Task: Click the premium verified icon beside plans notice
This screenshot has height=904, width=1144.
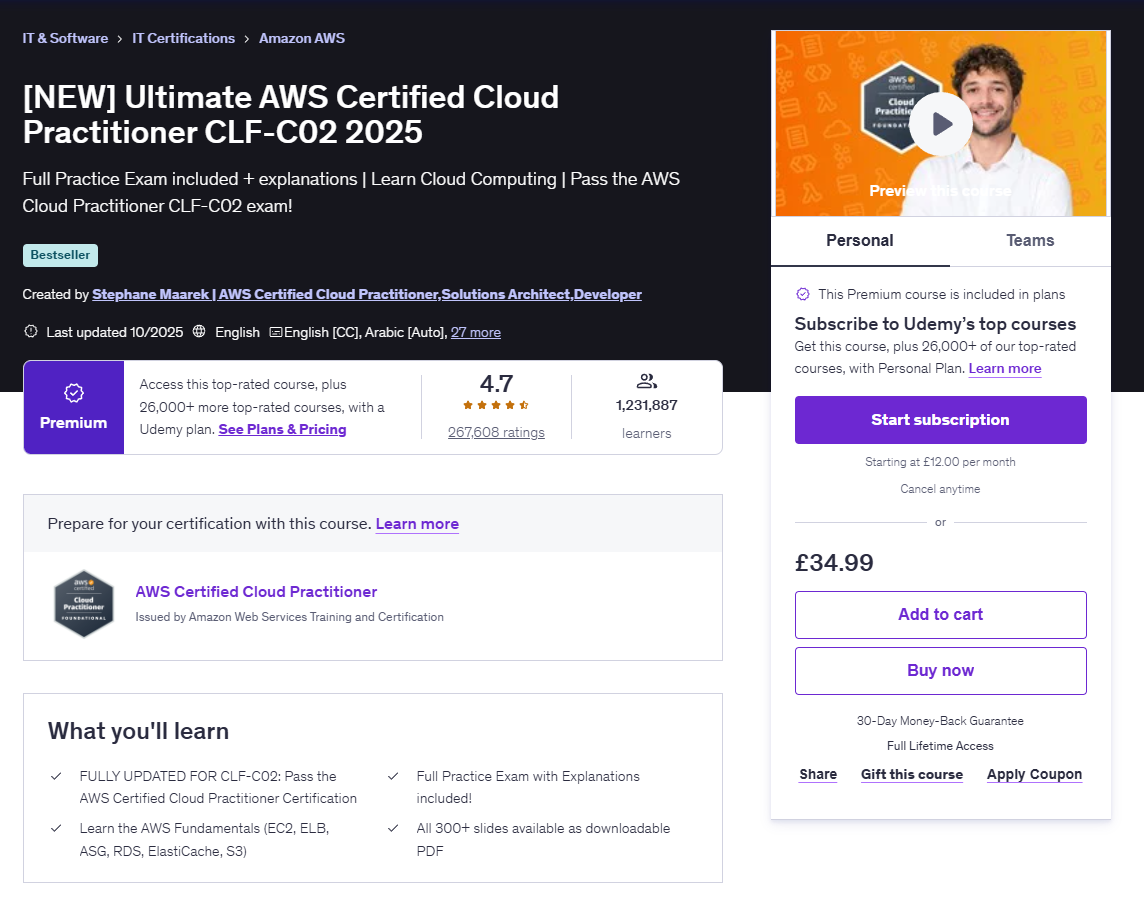Action: pos(803,294)
